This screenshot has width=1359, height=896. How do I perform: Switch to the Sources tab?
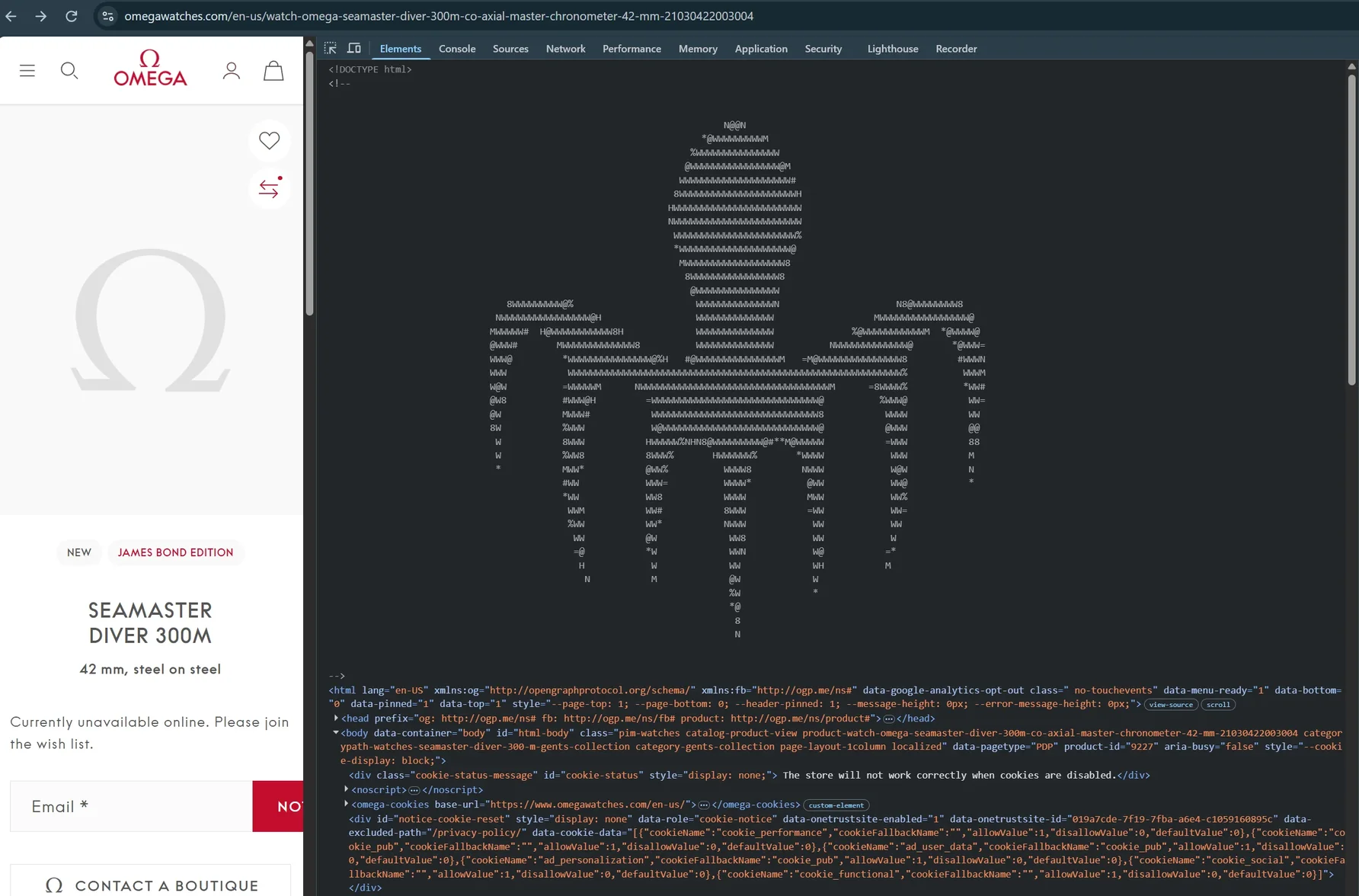pyautogui.click(x=510, y=49)
